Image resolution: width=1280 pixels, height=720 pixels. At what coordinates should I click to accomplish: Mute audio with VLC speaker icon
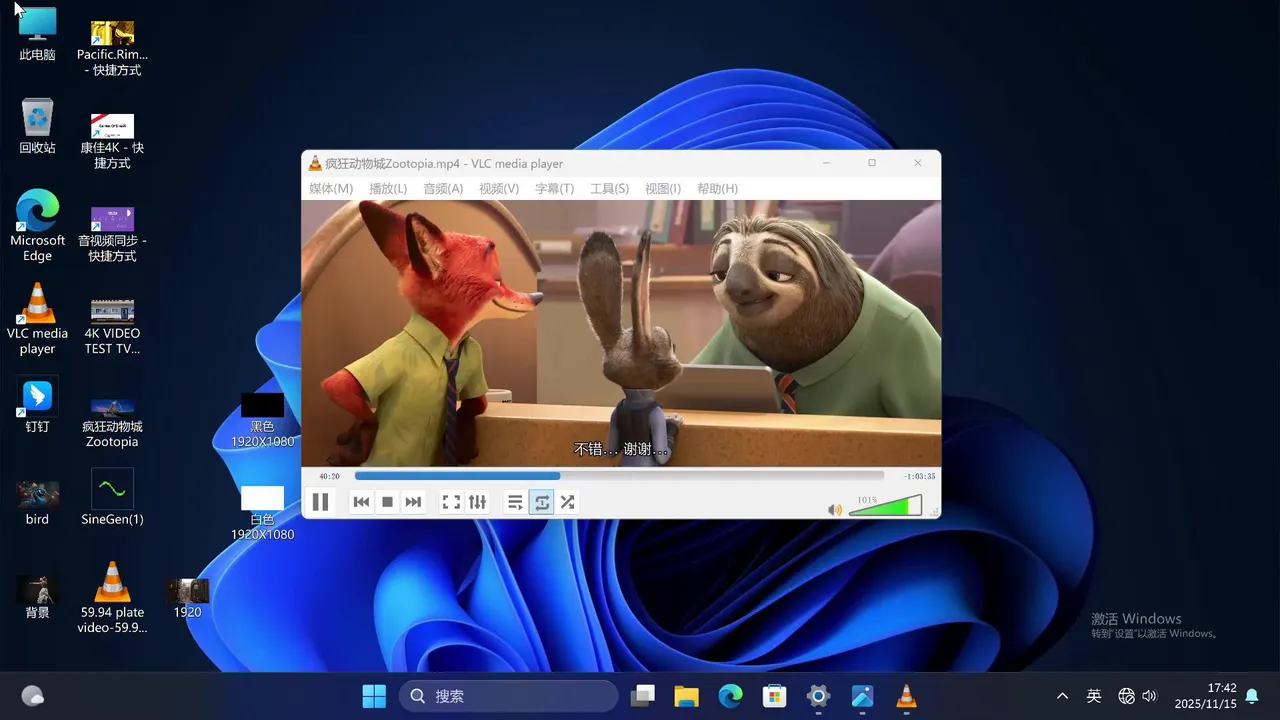tap(835, 509)
